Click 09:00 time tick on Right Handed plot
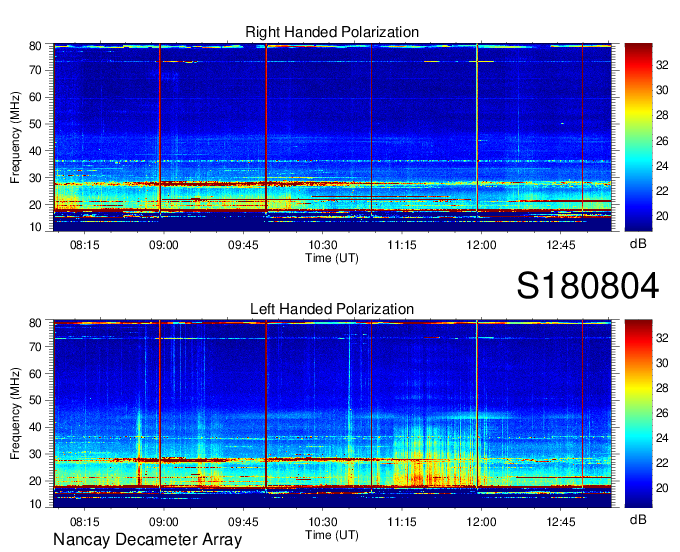 [163, 245]
